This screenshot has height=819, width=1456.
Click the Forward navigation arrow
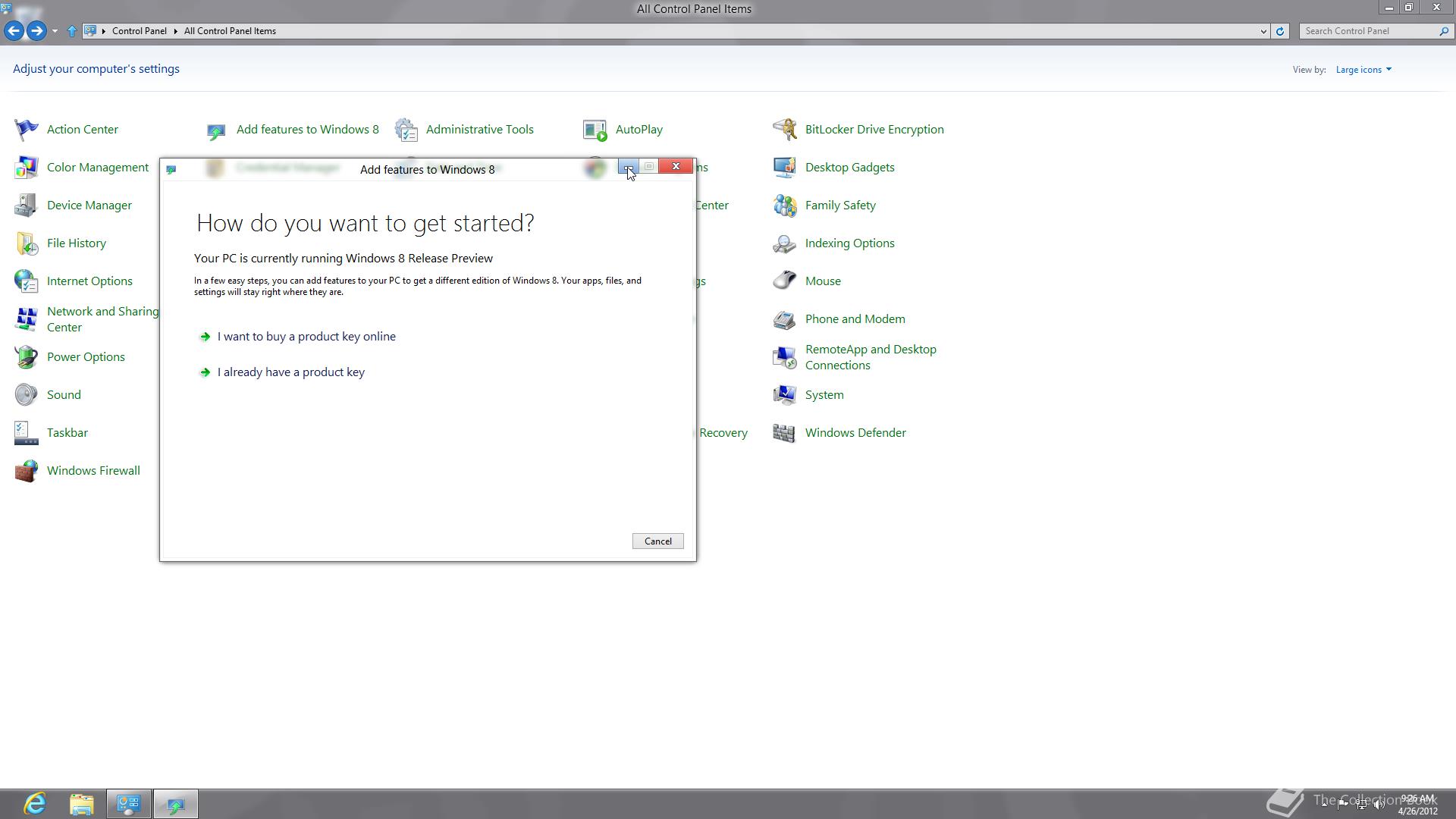(x=36, y=31)
